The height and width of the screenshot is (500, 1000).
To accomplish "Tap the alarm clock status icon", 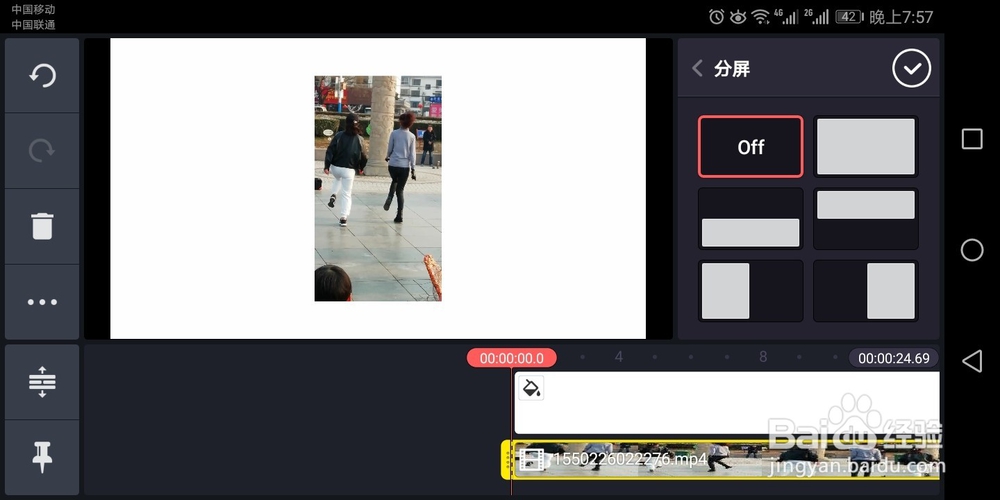I will [717, 17].
